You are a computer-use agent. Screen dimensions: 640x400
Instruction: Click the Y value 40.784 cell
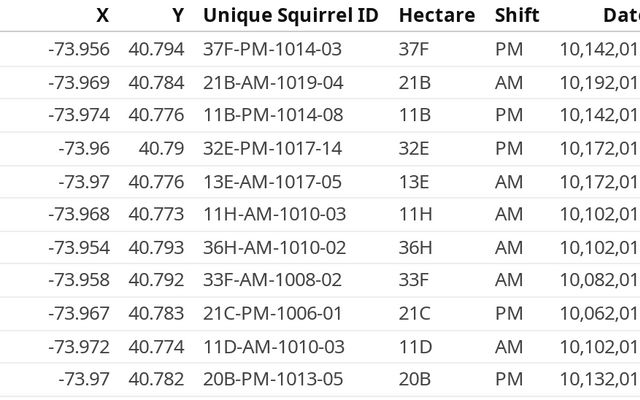point(157,82)
